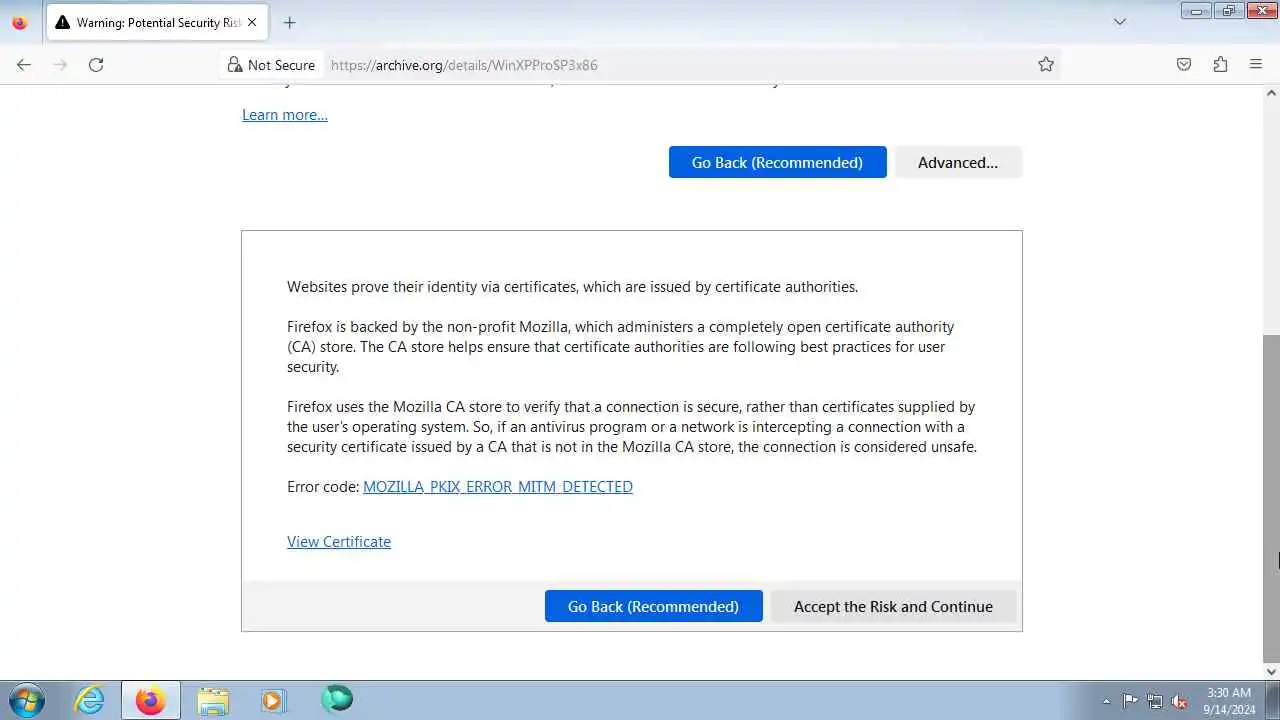Close the Potential Security Risk tab
Image resolution: width=1280 pixels, height=720 pixels.
click(251, 22)
